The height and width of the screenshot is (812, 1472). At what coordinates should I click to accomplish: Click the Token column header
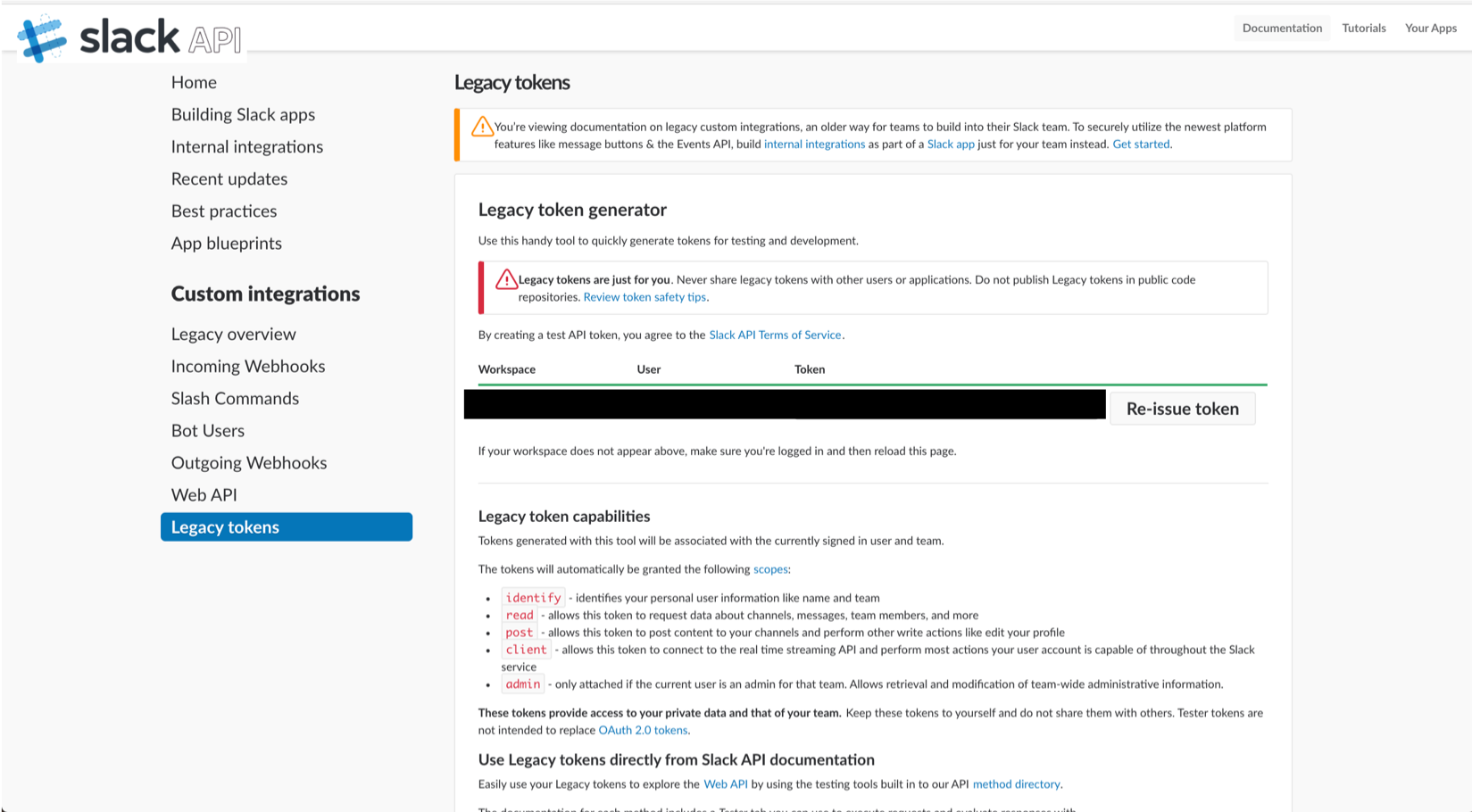(810, 369)
